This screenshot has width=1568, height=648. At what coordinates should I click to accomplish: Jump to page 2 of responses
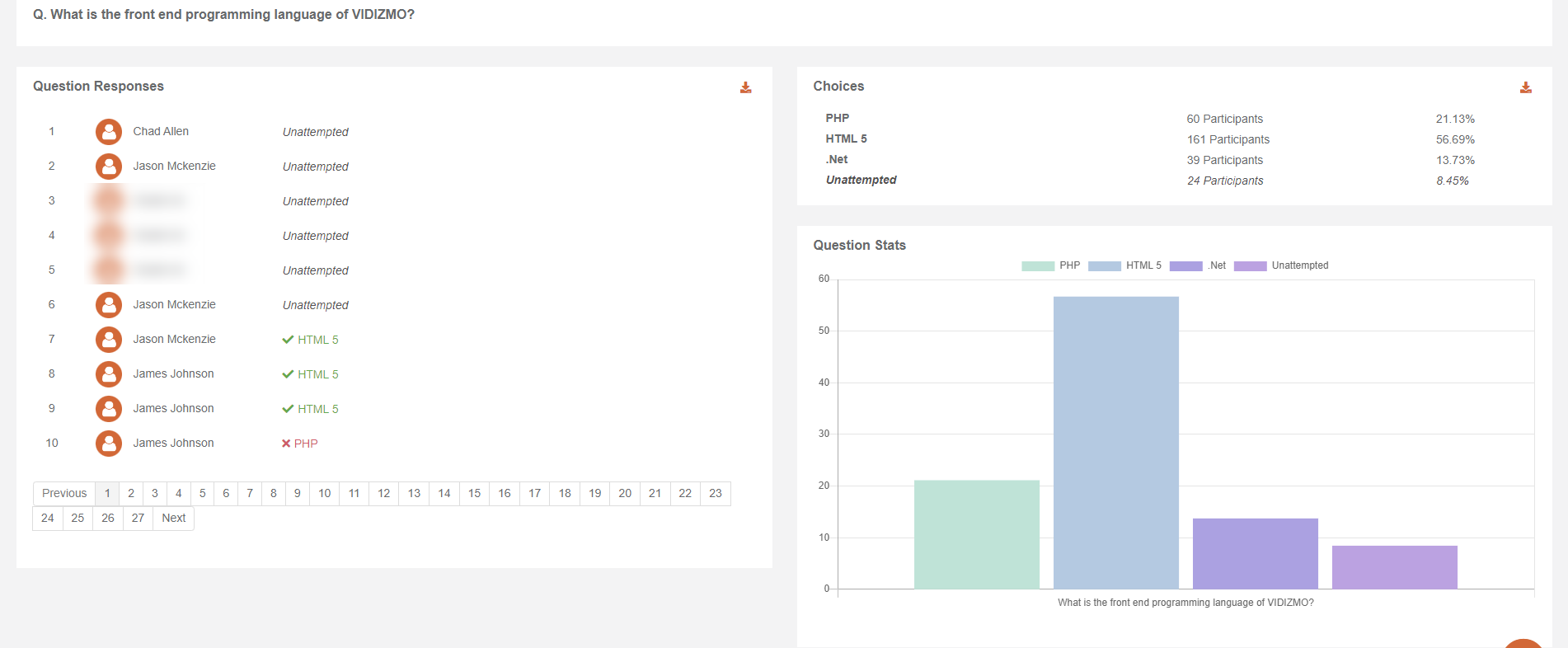pyautogui.click(x=131, y=494)
